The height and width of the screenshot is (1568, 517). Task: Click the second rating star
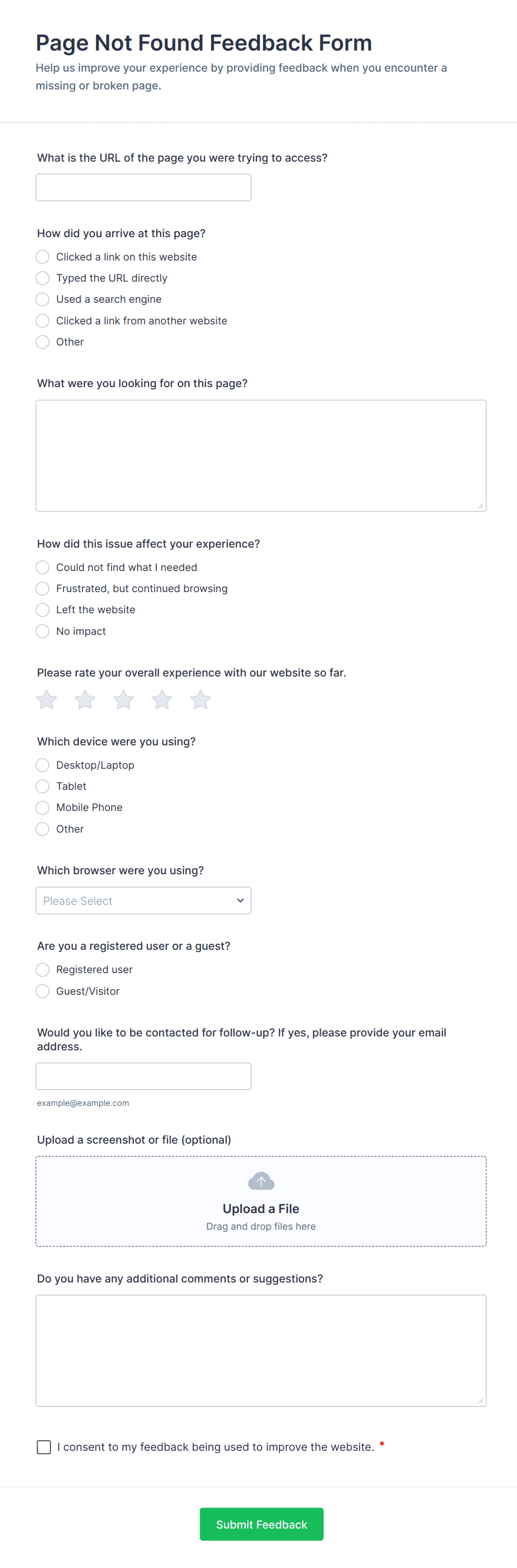tap(85, 700)
